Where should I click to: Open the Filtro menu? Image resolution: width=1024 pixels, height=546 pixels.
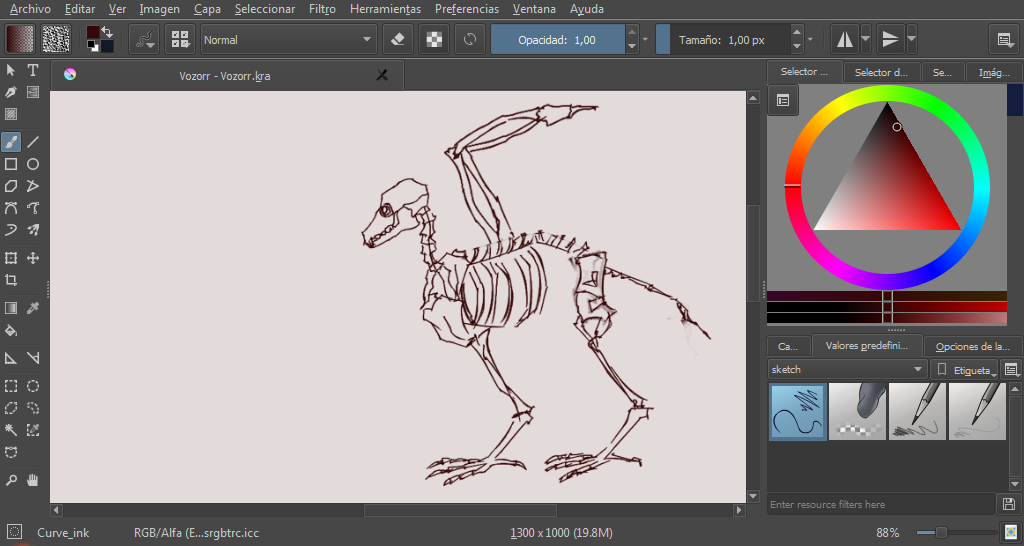[x=322, y=9]
